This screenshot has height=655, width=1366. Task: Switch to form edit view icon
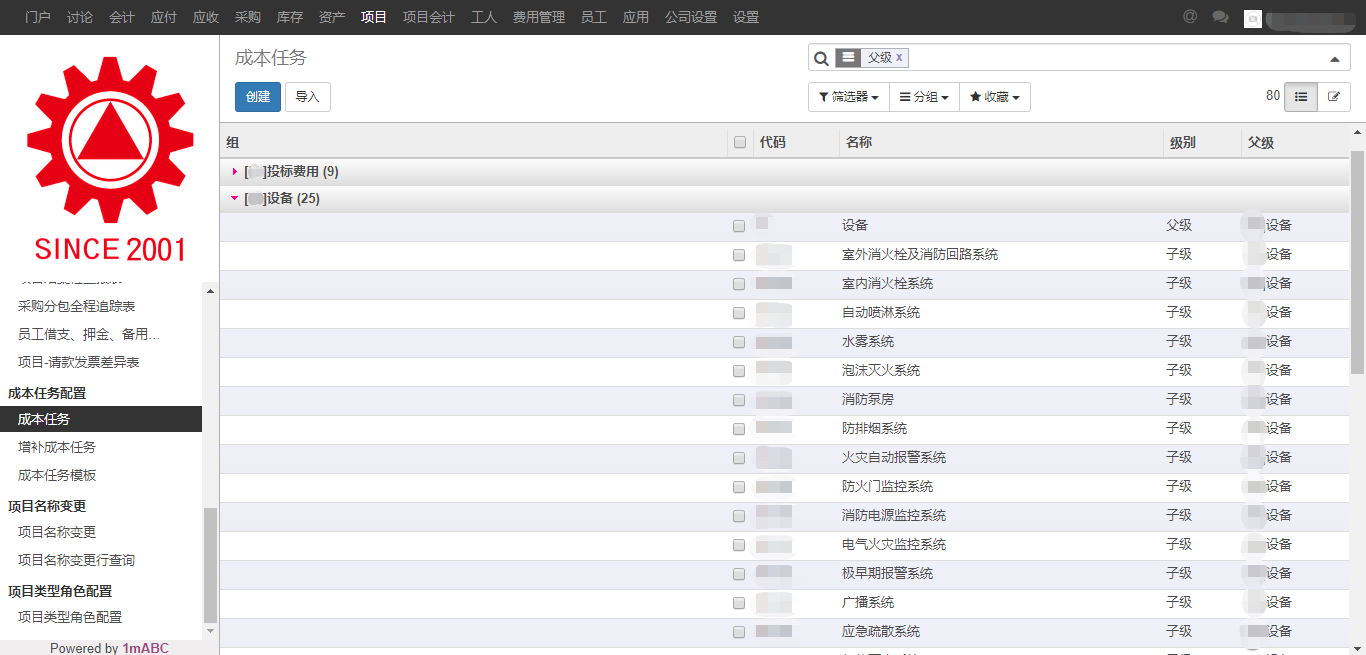(1334, 97)
